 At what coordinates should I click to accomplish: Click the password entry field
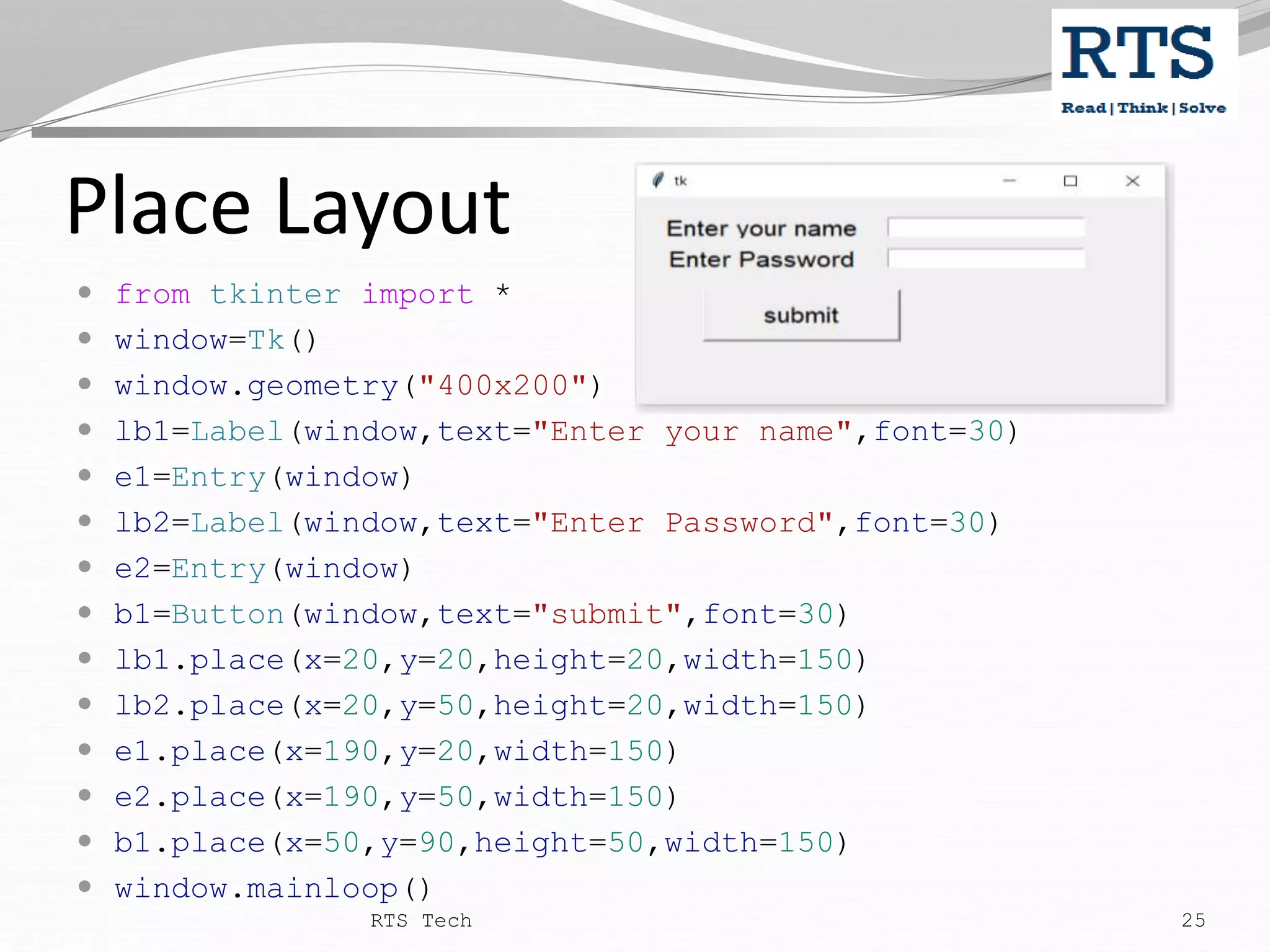coord(986,258)
